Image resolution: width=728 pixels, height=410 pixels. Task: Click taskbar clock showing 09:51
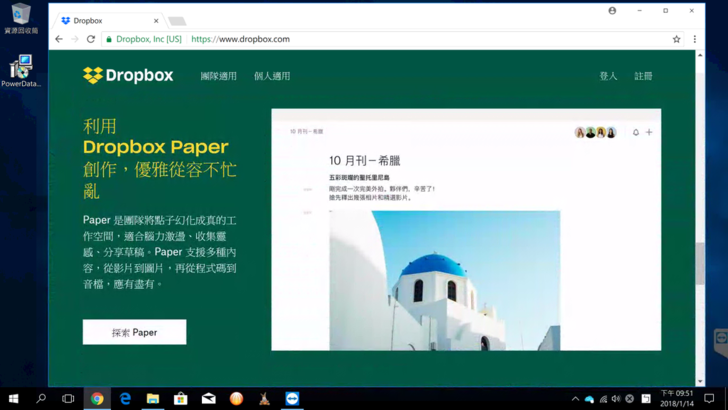[677, 398]
